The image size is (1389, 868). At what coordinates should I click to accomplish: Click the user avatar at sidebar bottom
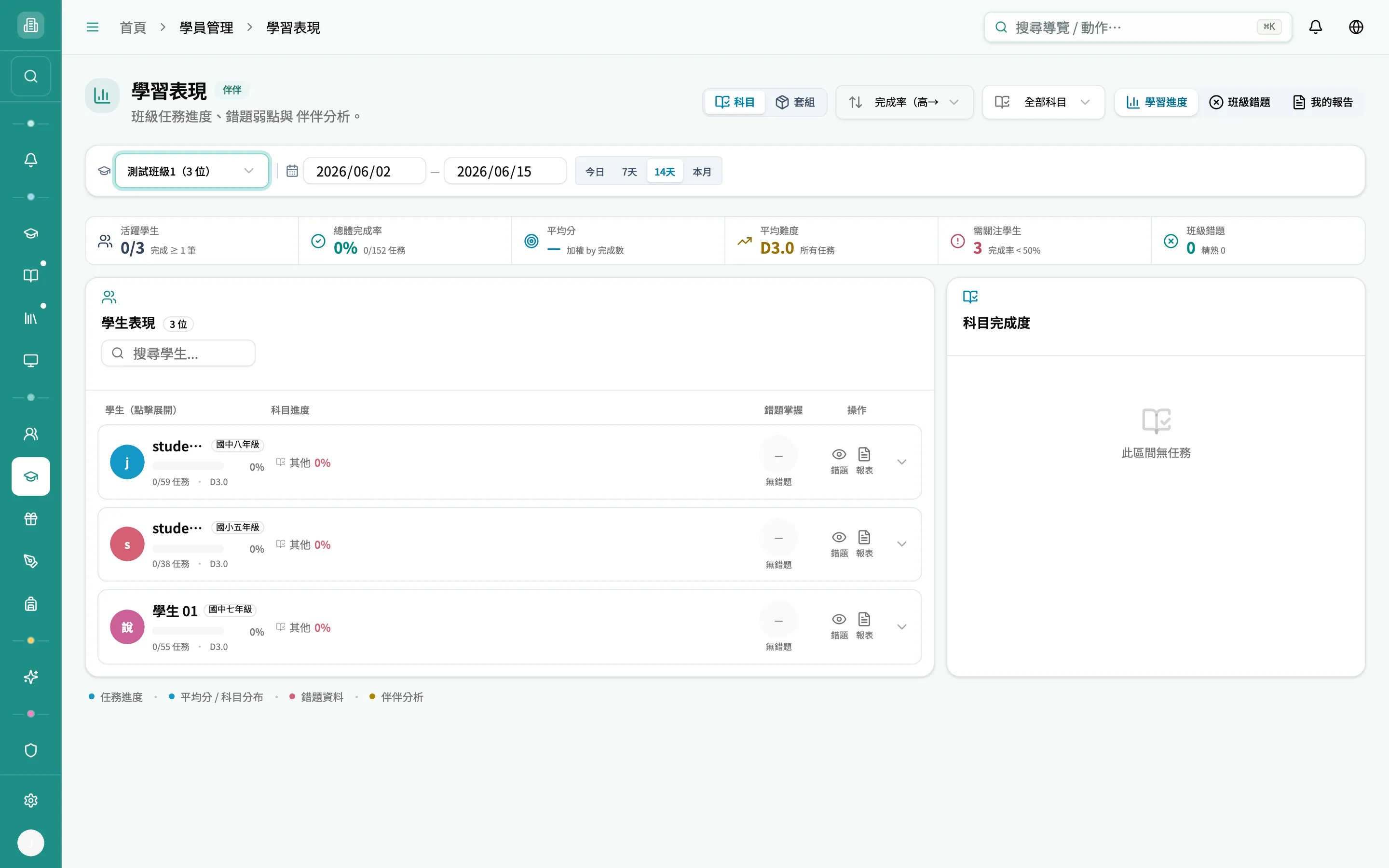point(31,843)
